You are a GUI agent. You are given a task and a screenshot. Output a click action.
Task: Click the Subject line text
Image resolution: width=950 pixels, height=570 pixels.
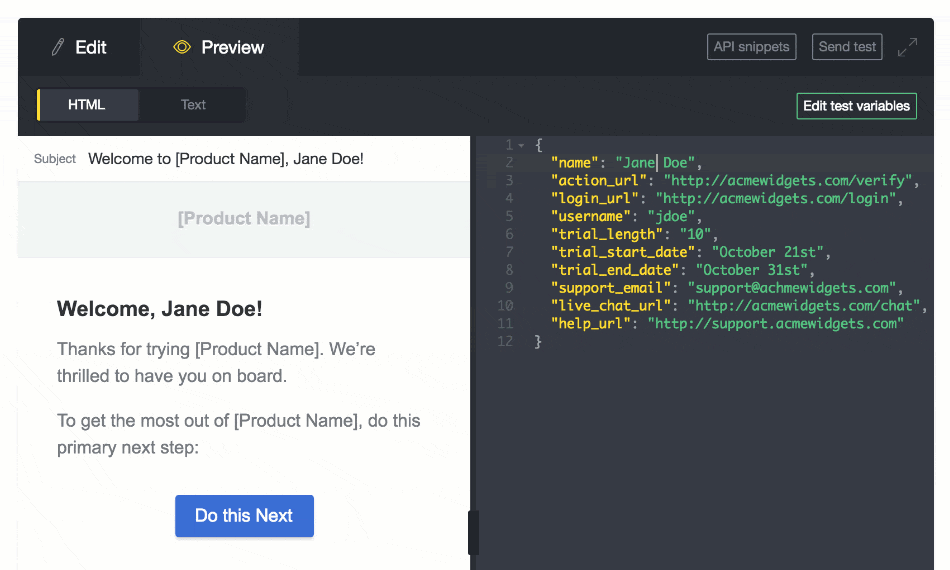226,159
